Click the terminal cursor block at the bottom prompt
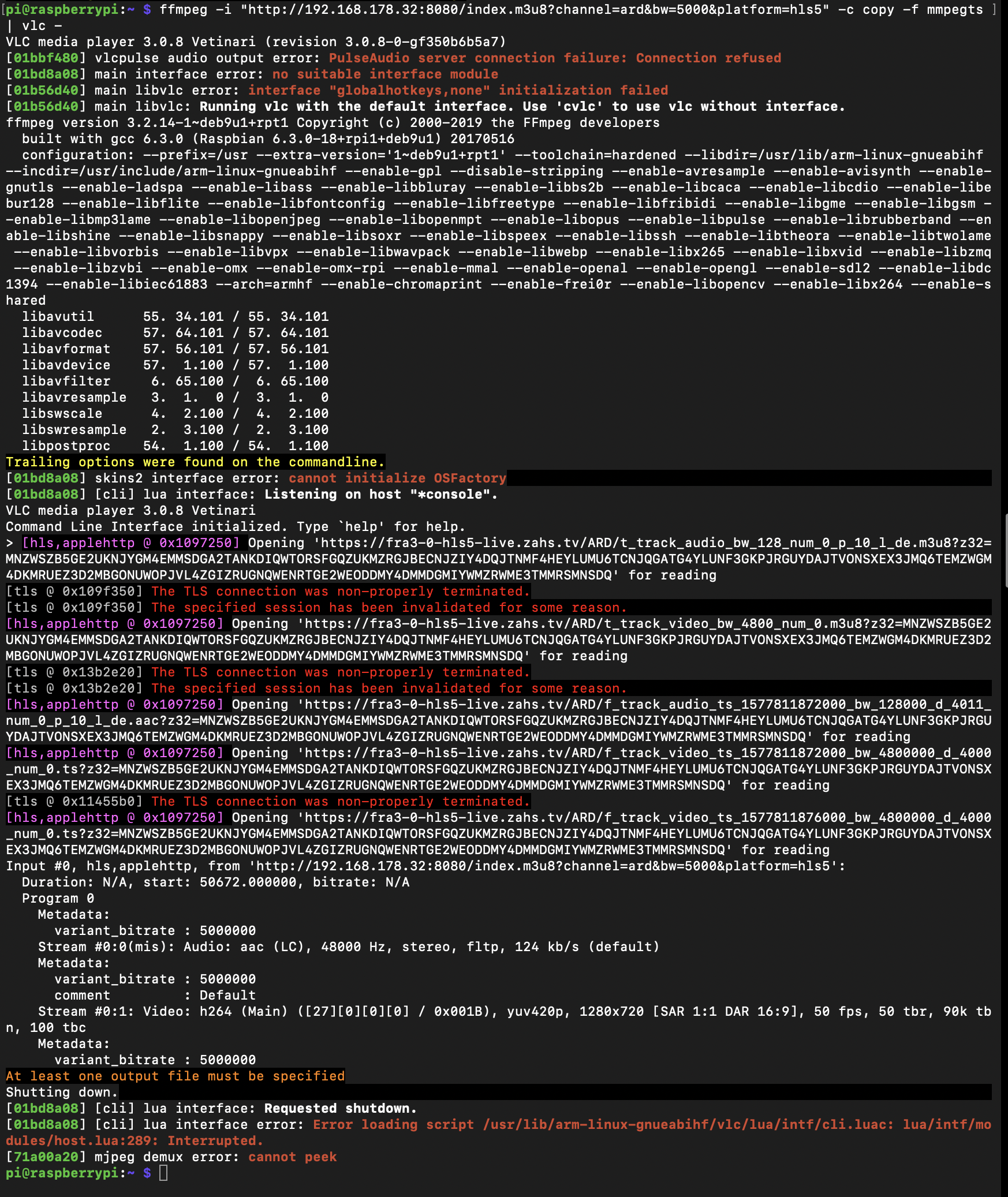The image size is (1008, 1197). 163,1173
